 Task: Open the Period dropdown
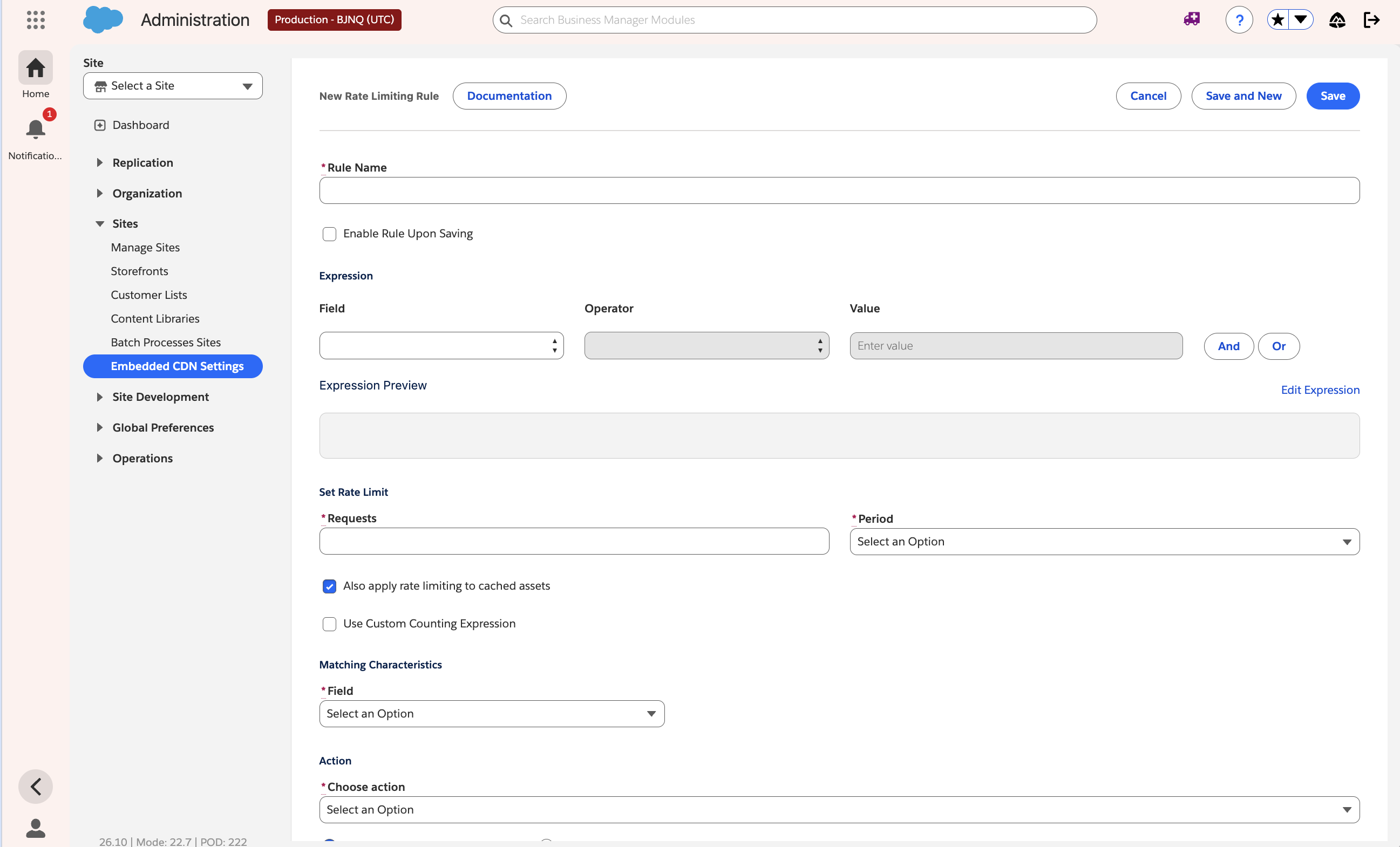(1105, 542)
